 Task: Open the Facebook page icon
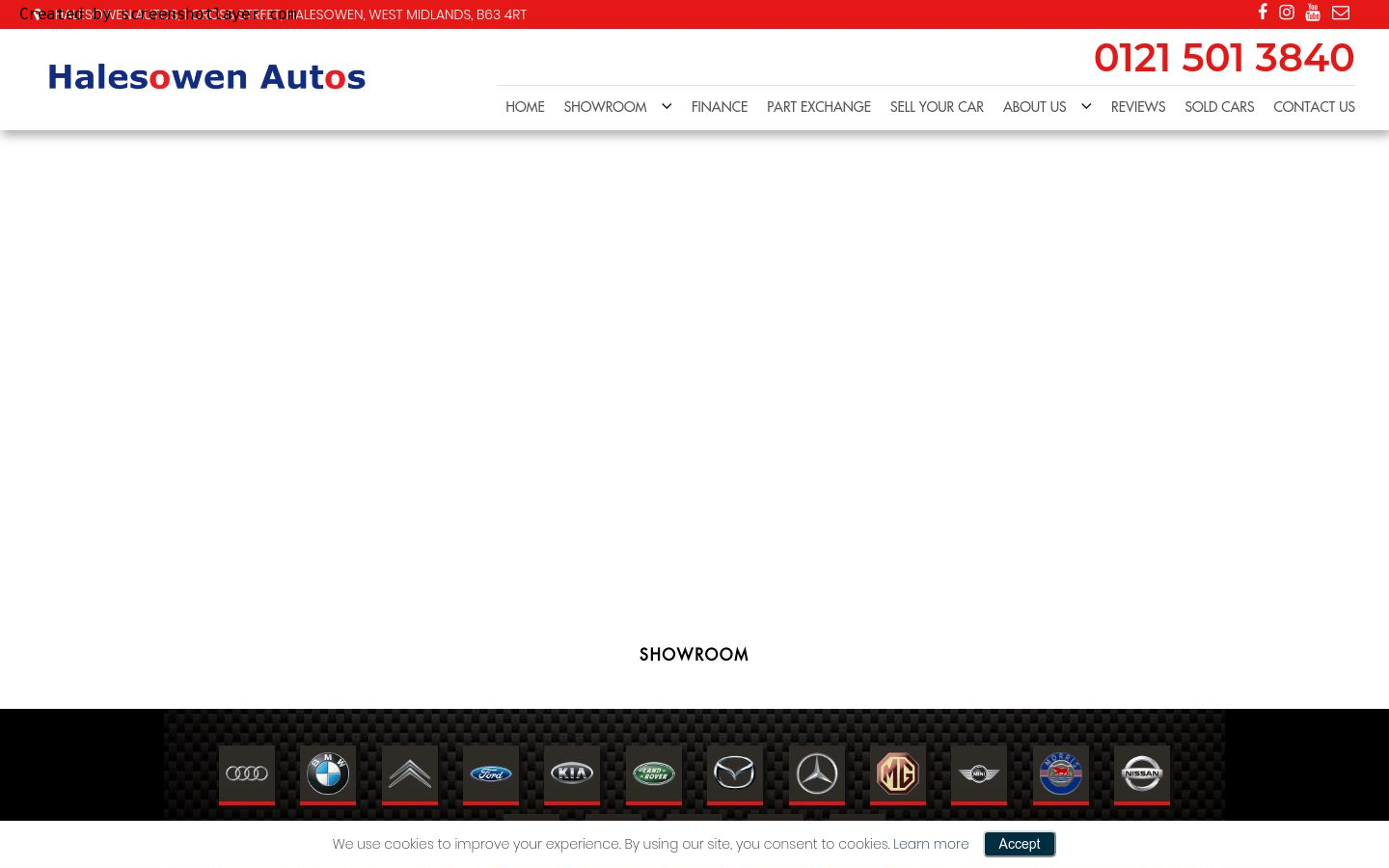pyautogui.click(x=1262, y=13)
